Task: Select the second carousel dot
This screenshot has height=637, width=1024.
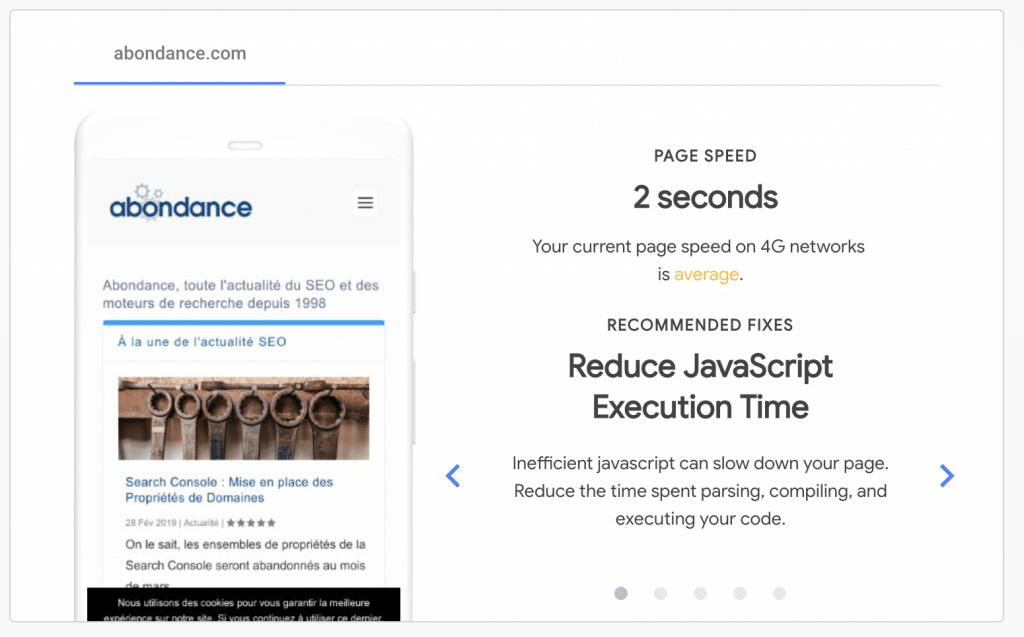Action: pyautogui.click(x=660, y=593)
